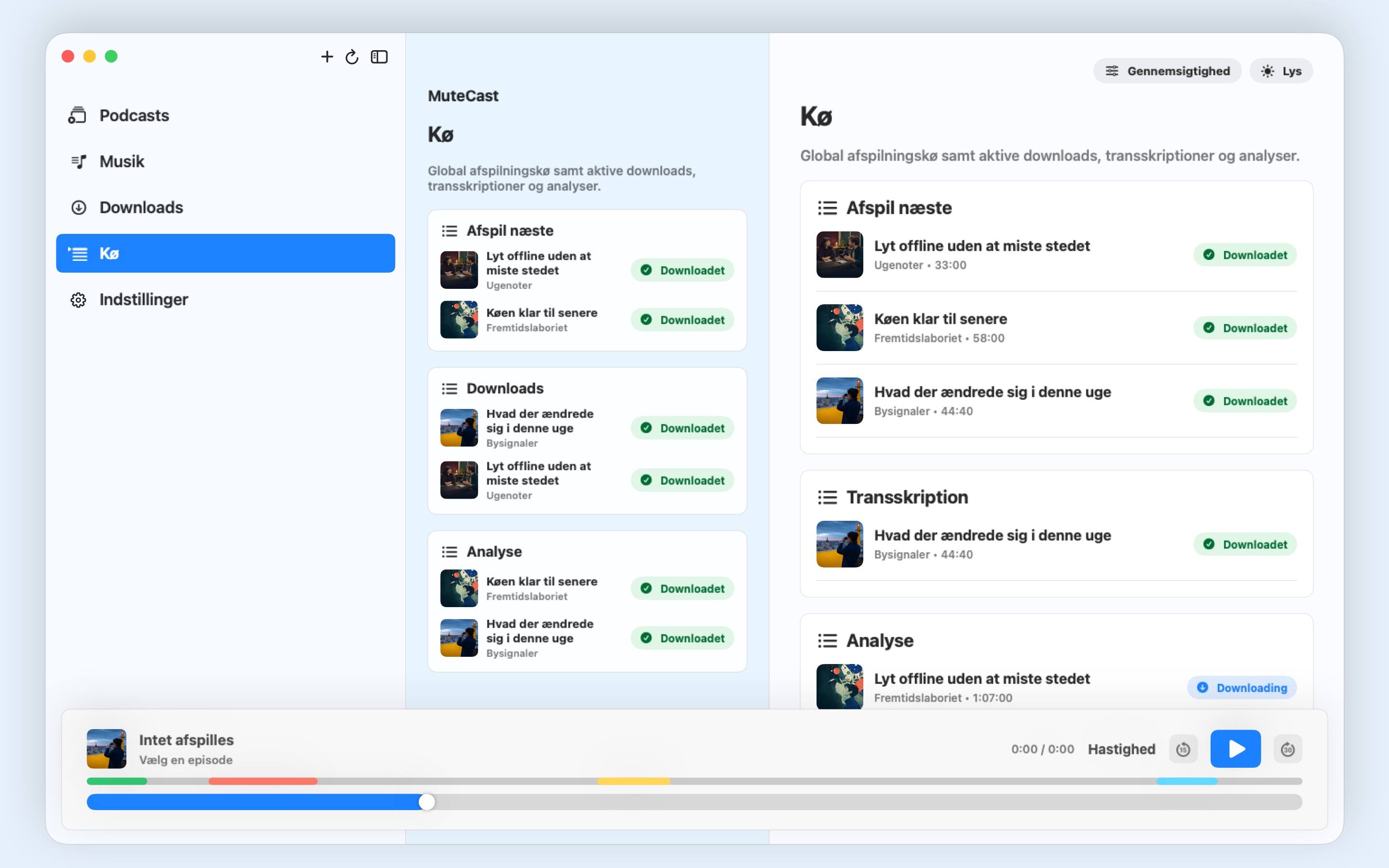Click Downloadet badge for Ugenoter in middle Downloads
The image size is (1389, 868).
(682, 480)
